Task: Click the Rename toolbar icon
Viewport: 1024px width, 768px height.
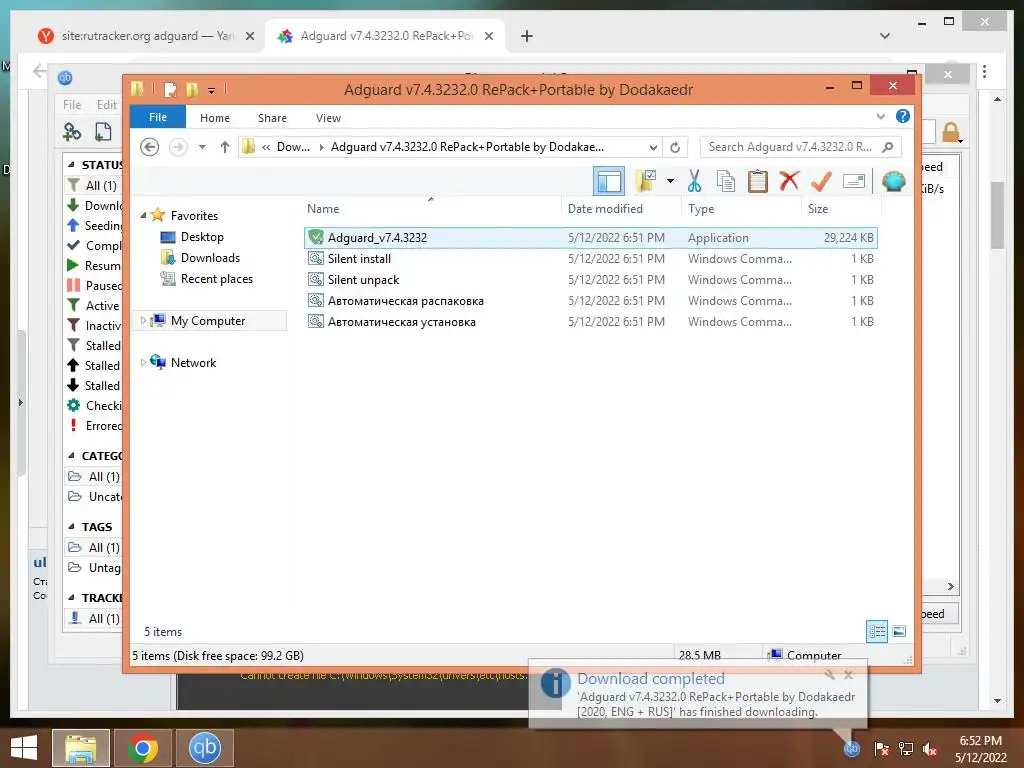Action: tap(854, 181)
